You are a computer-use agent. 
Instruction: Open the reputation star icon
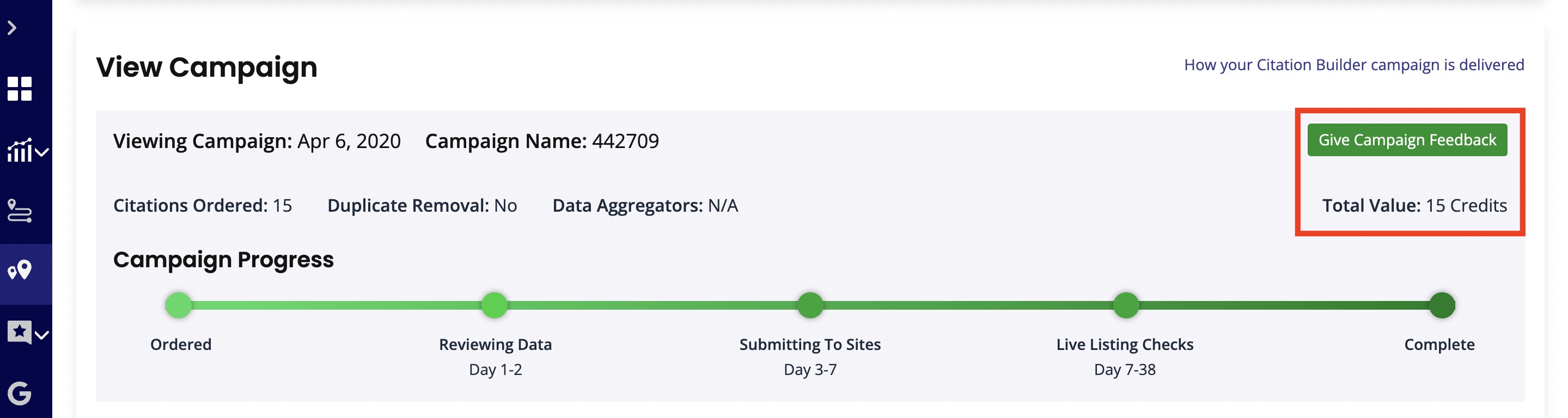[19, 332]
